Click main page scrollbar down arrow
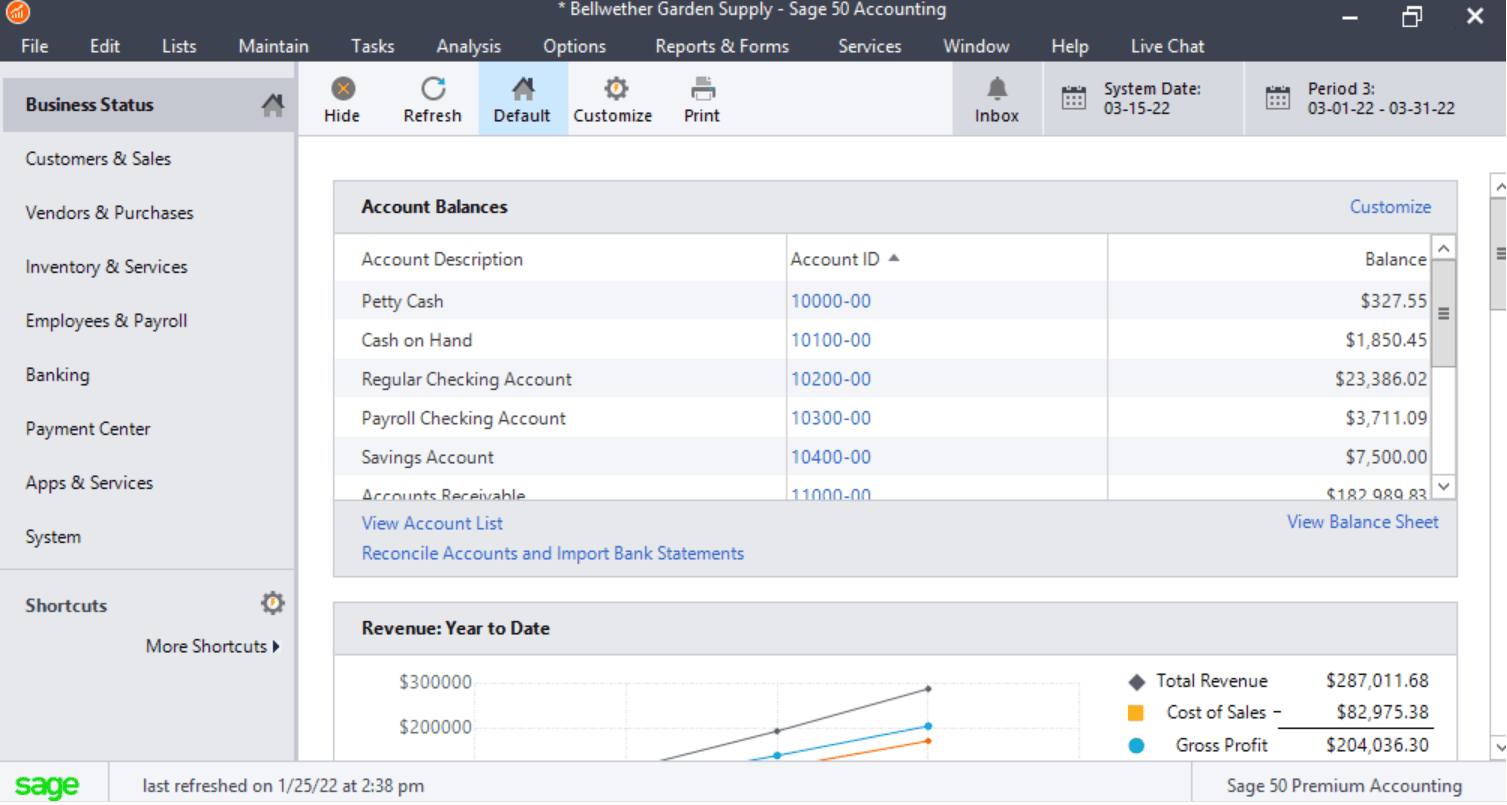Screen dimensions: 1507x805 point(1498,746)
